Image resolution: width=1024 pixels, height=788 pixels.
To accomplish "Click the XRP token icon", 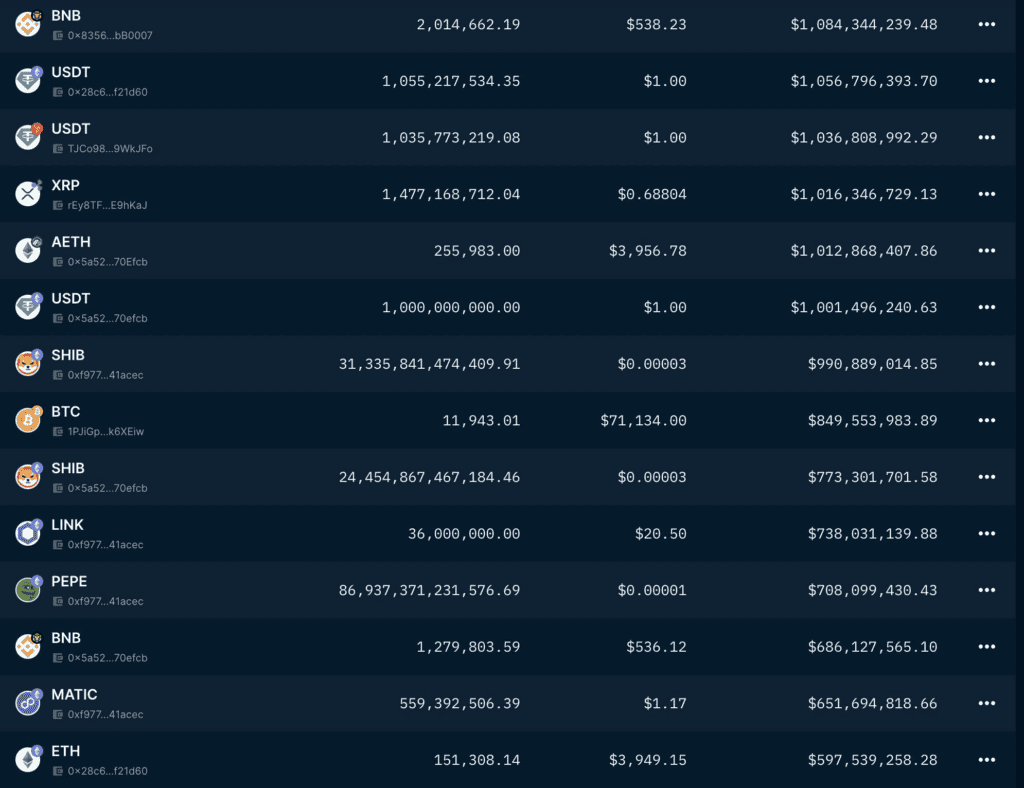I will pos(27,194).
